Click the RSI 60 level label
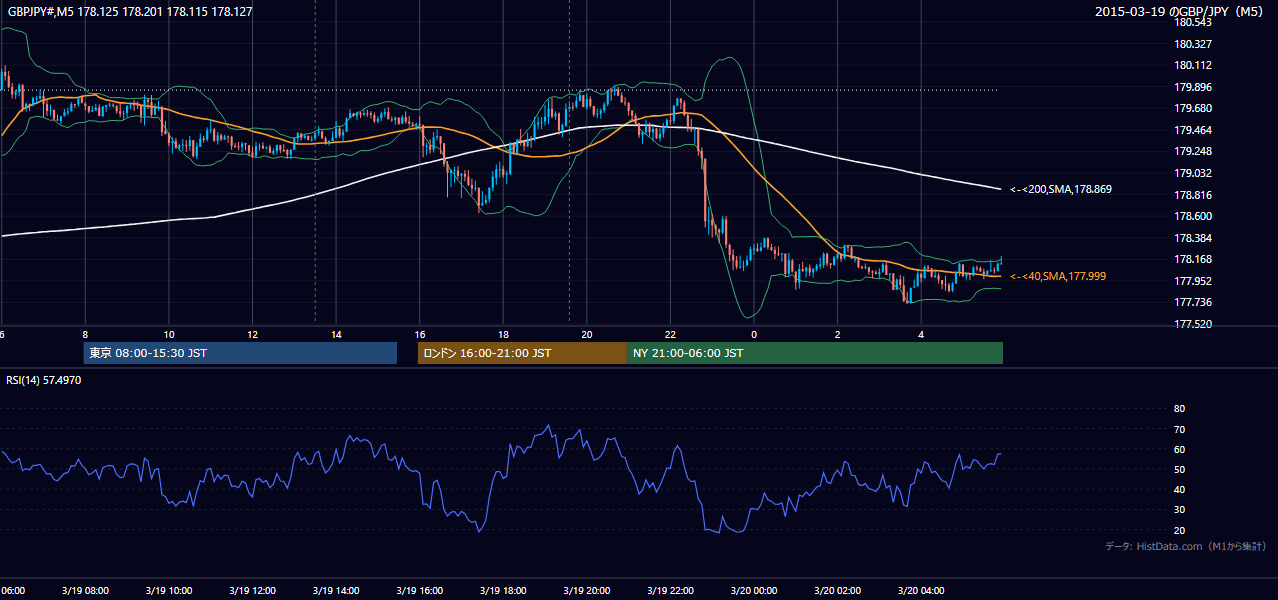The image size is (1278, 600). 1179,450
